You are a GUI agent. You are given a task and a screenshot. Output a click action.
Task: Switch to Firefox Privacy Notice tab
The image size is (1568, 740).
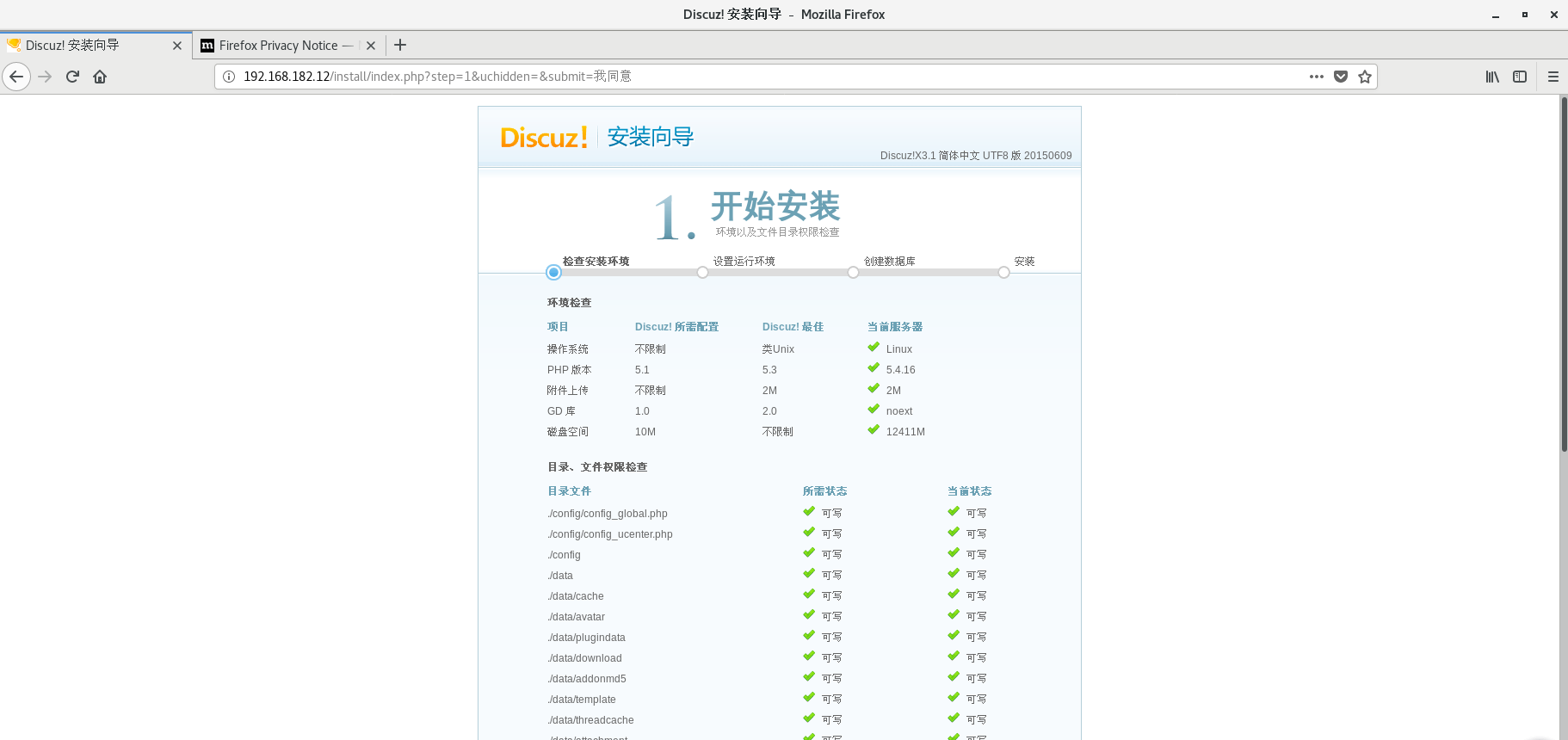pos(288,46)
